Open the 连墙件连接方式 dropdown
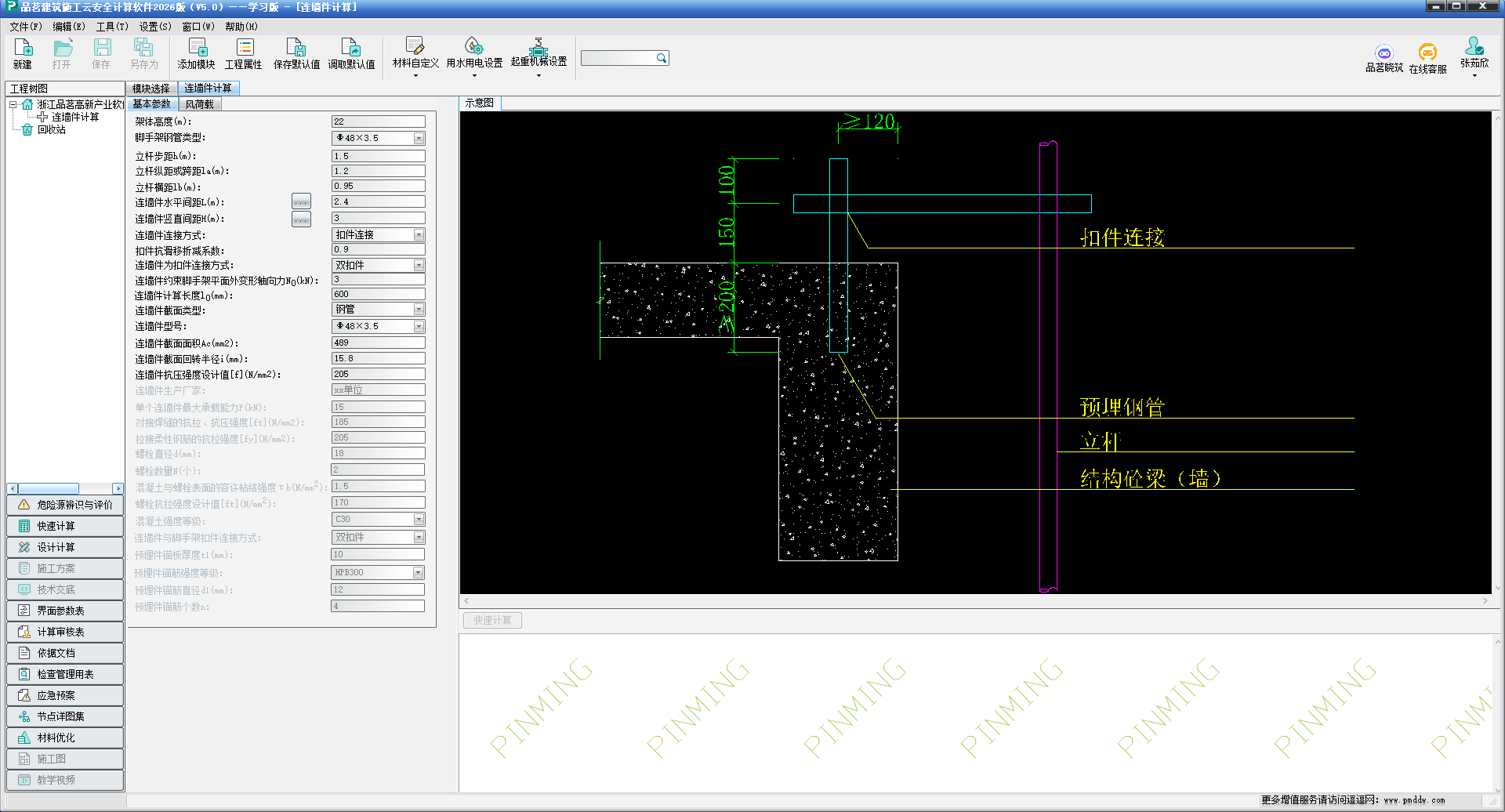The width and height of the screenshot is (1505, 812). pos(419,235)
